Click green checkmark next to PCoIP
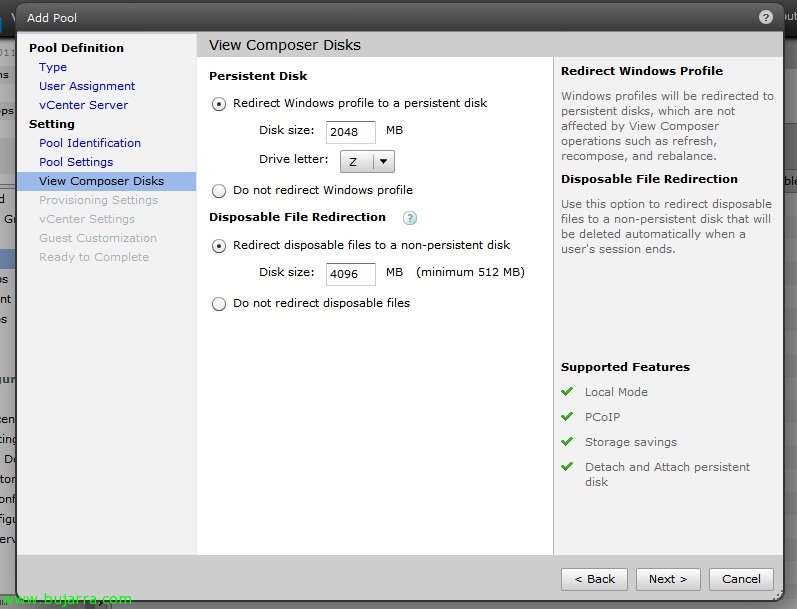 pyautogui.click(x=567, y=417)
